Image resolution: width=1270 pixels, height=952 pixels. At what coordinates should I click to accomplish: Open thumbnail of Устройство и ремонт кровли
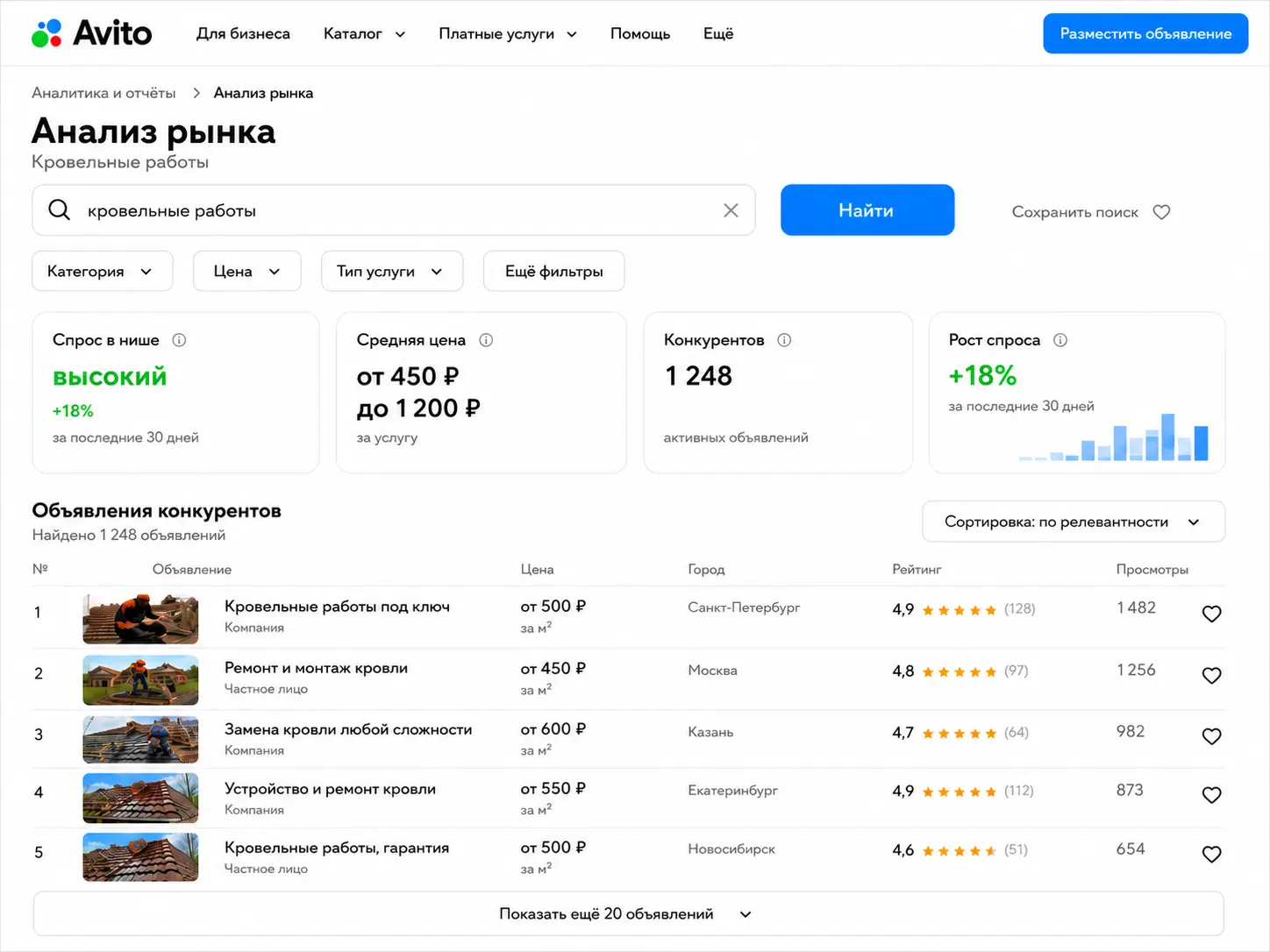coord(140,798)
